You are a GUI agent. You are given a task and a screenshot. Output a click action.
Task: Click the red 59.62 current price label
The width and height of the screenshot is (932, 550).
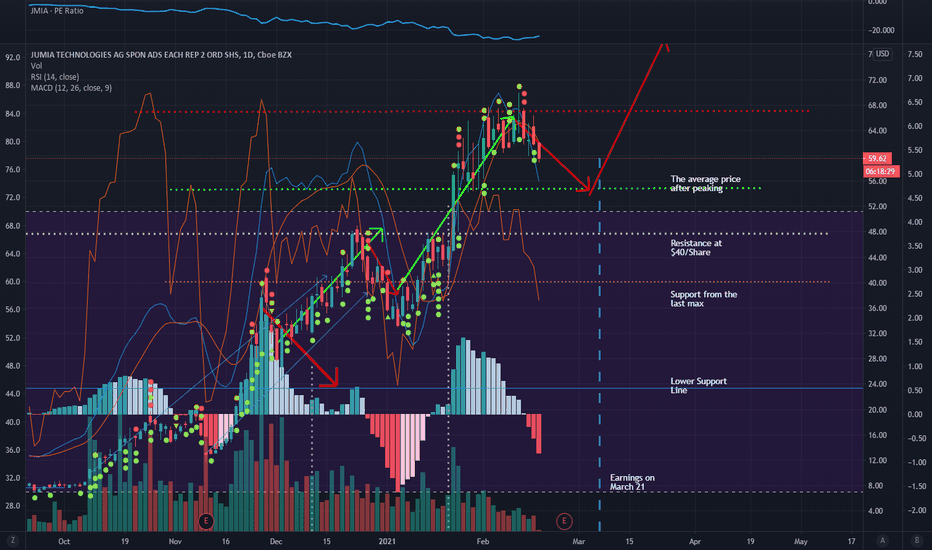pyautogui.click(x=877, y=159)
